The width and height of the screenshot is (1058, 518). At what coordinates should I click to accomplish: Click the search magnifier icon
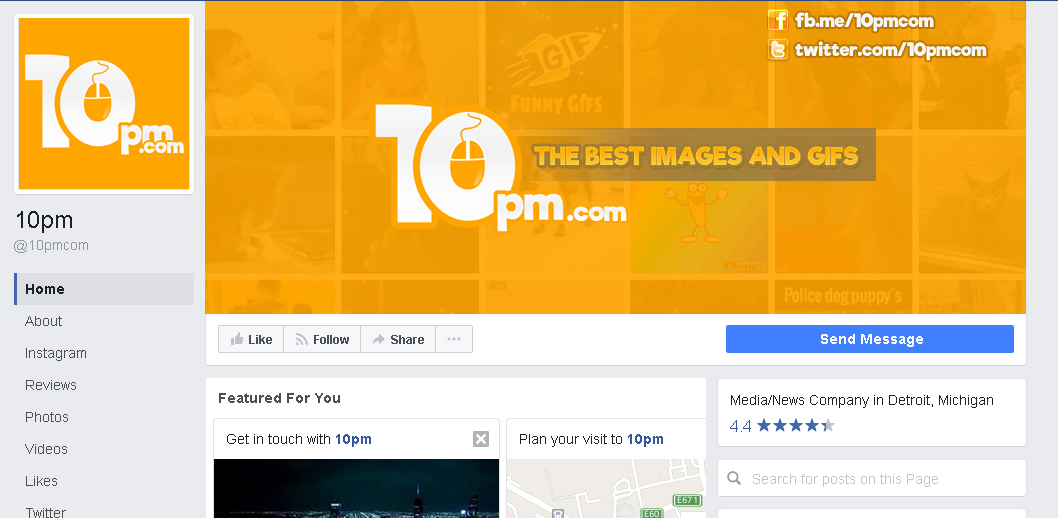point(734,479)
